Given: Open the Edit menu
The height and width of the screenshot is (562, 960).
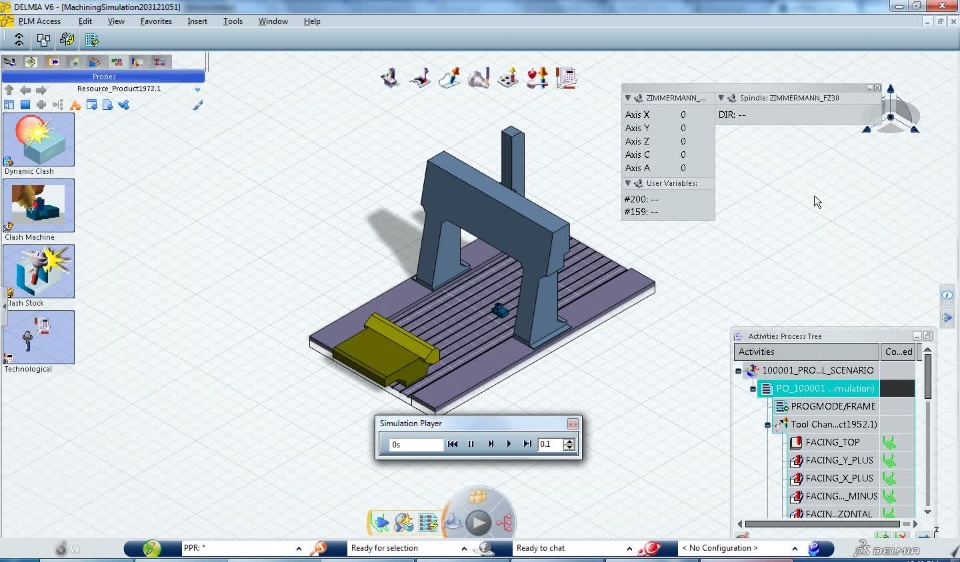Looking at the screenshot, I should (x=85, y=21).
